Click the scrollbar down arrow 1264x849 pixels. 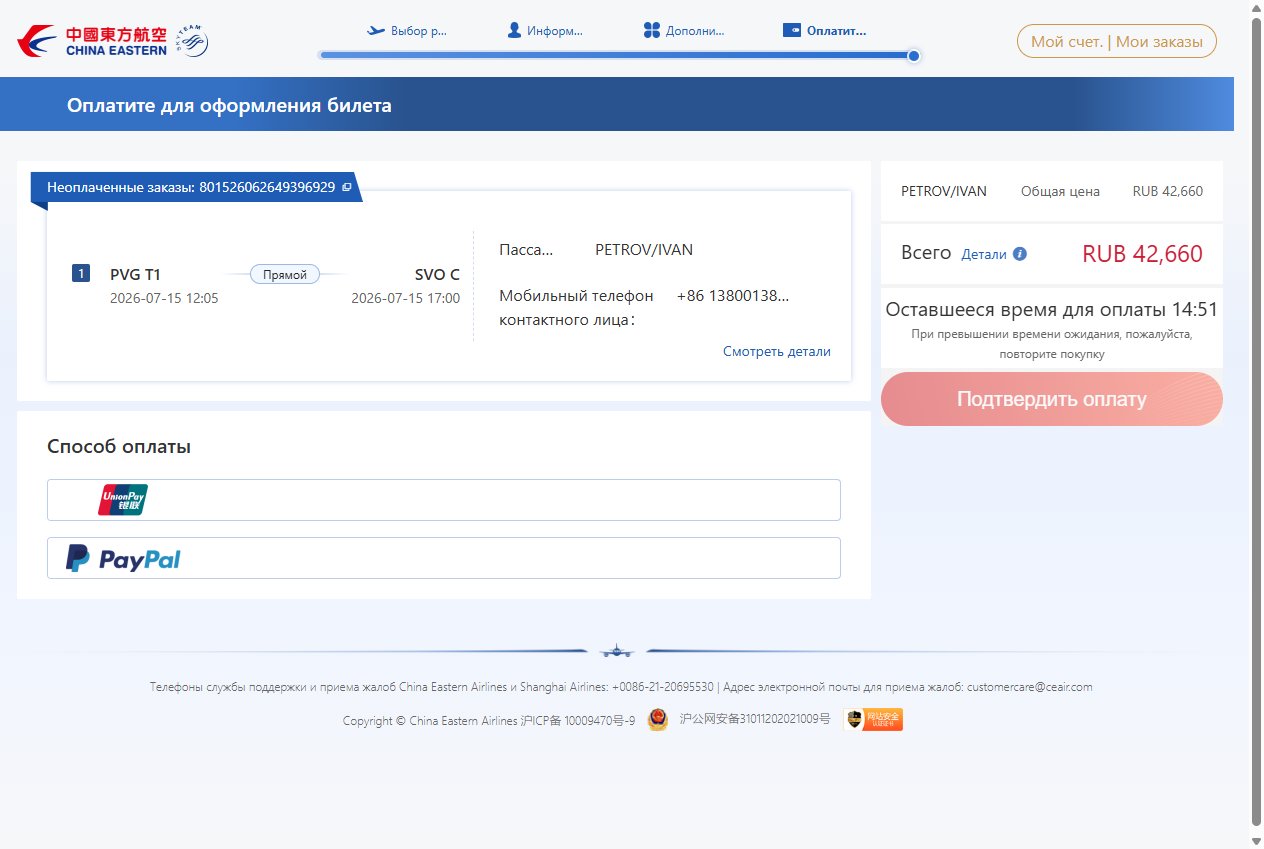pos(1256,840)
